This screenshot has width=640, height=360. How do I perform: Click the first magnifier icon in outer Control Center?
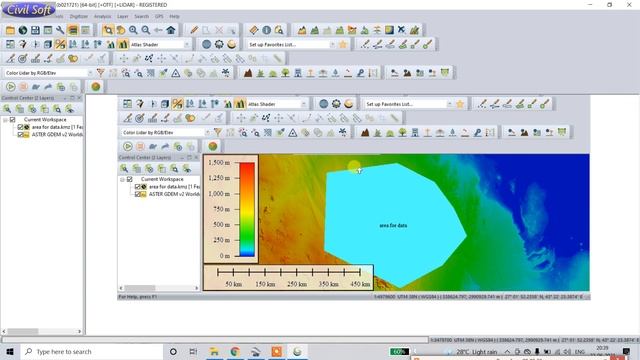[7, 109]
